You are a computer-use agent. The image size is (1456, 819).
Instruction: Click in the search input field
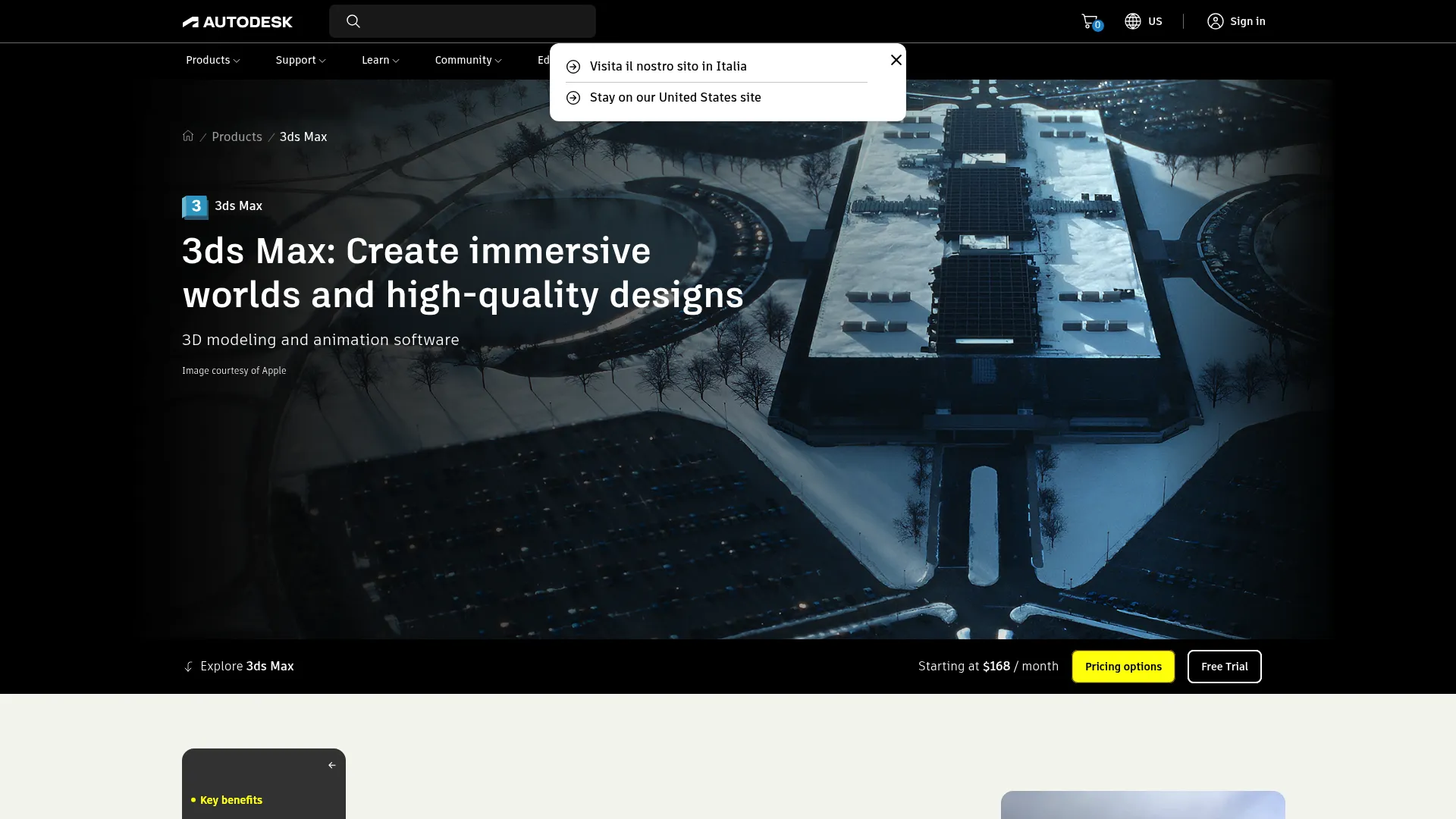(x=463, y=21)
